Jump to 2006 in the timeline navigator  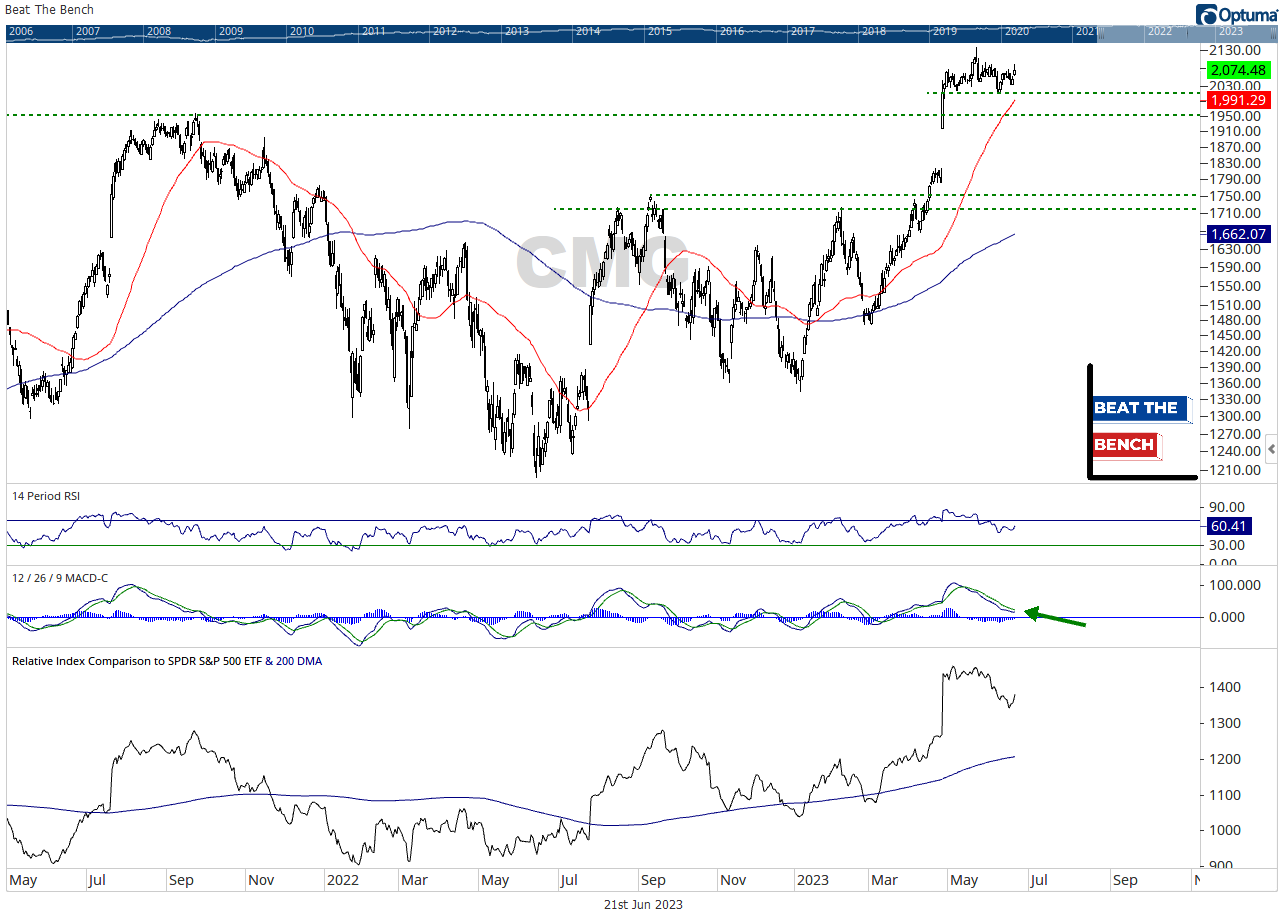click(20, 32)
